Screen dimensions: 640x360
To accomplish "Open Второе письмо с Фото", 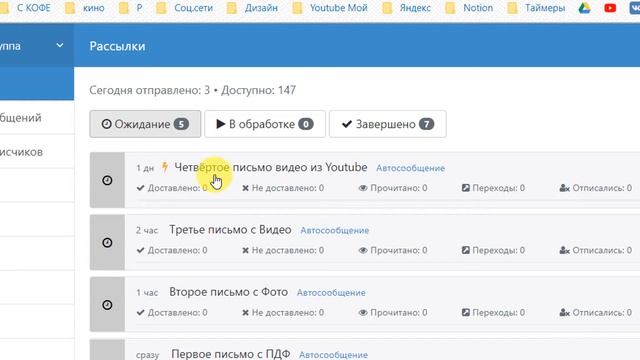I will [x=229, y=292].
